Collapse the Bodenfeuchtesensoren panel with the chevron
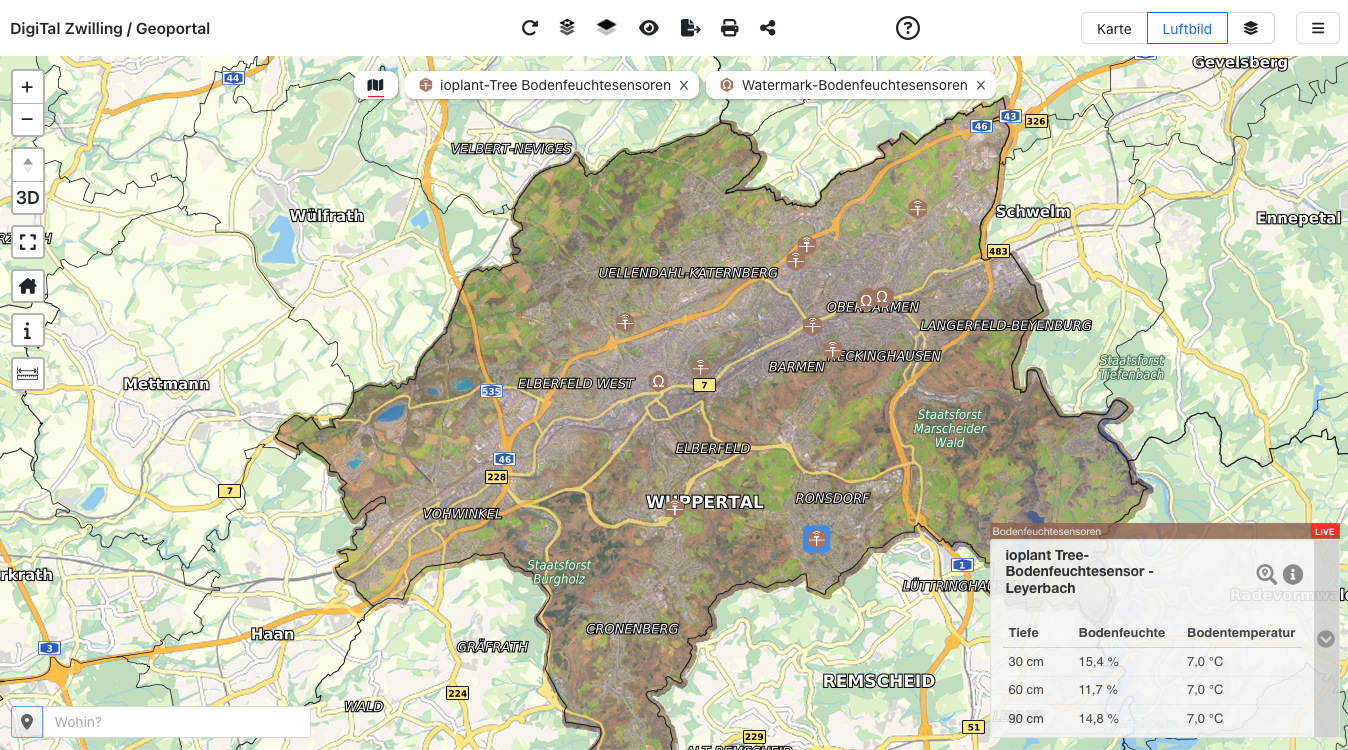1348x750 pixels. (1326, 638)
